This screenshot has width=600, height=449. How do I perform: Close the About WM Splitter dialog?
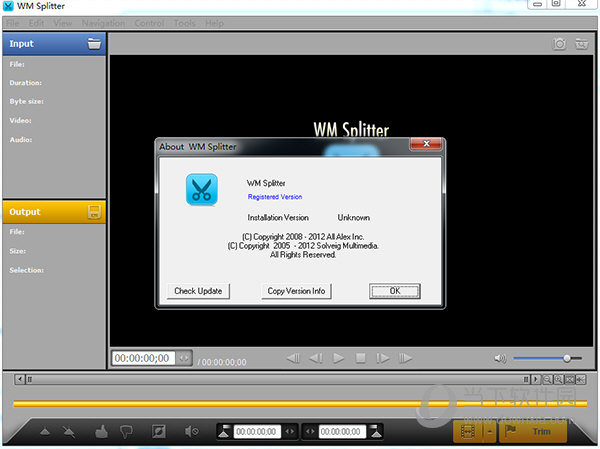point(426,144)
